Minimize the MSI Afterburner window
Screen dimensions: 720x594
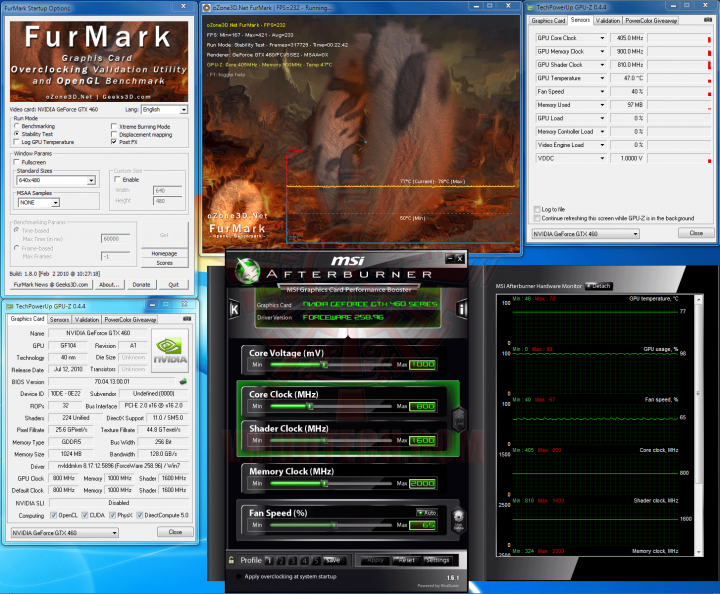click(450, 259)
